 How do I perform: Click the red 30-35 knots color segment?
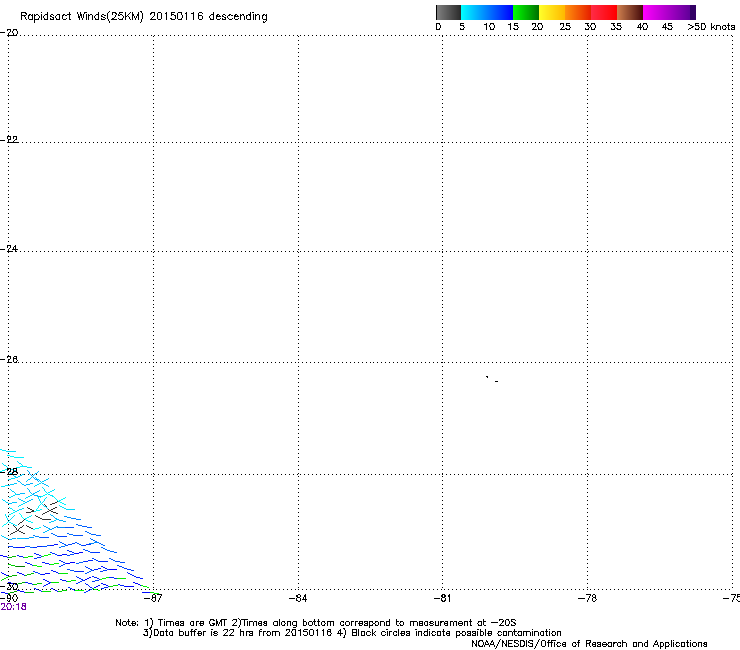tap(604, 12)
